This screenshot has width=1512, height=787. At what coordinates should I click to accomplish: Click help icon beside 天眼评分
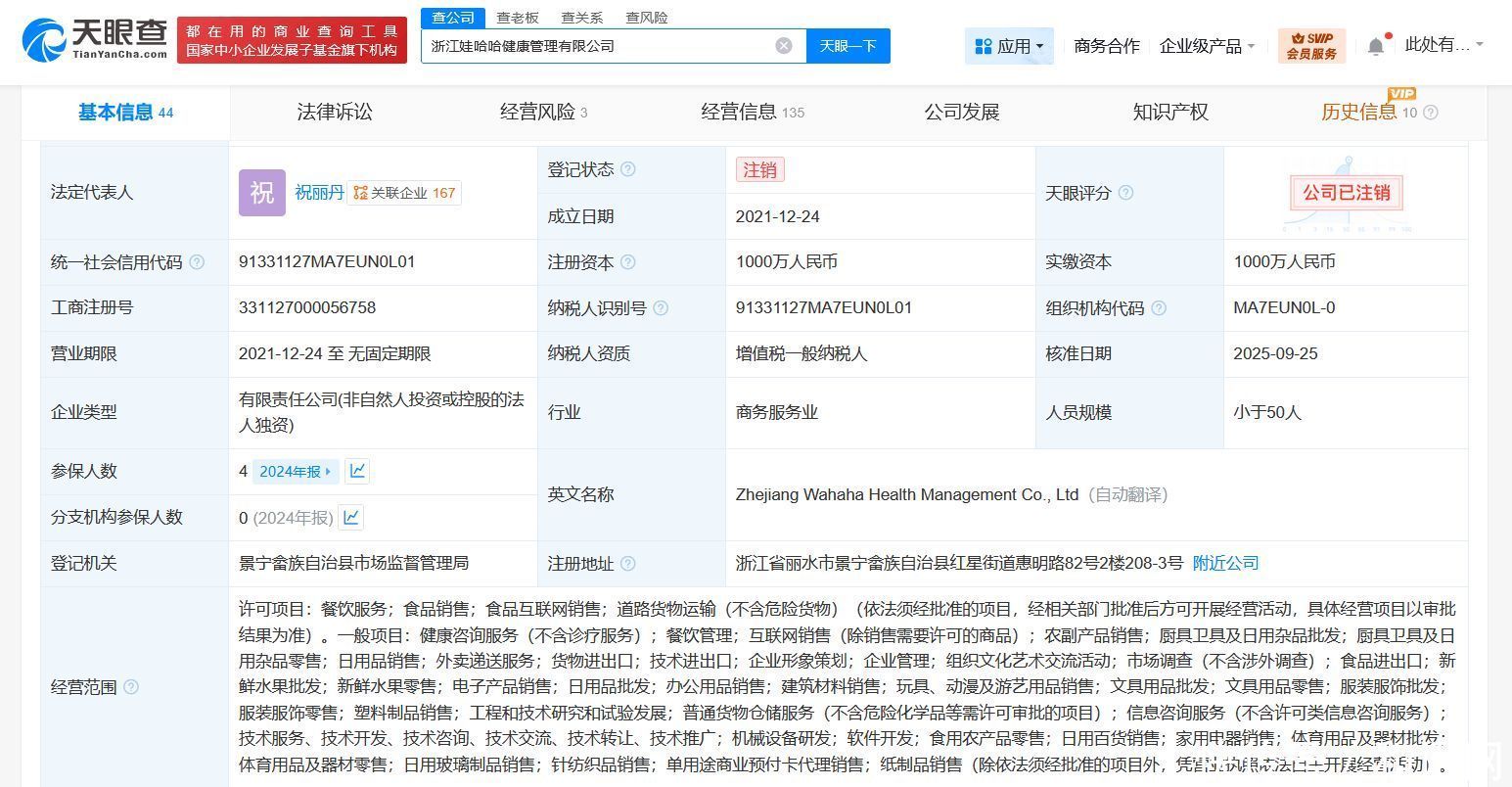(1125, 193)
